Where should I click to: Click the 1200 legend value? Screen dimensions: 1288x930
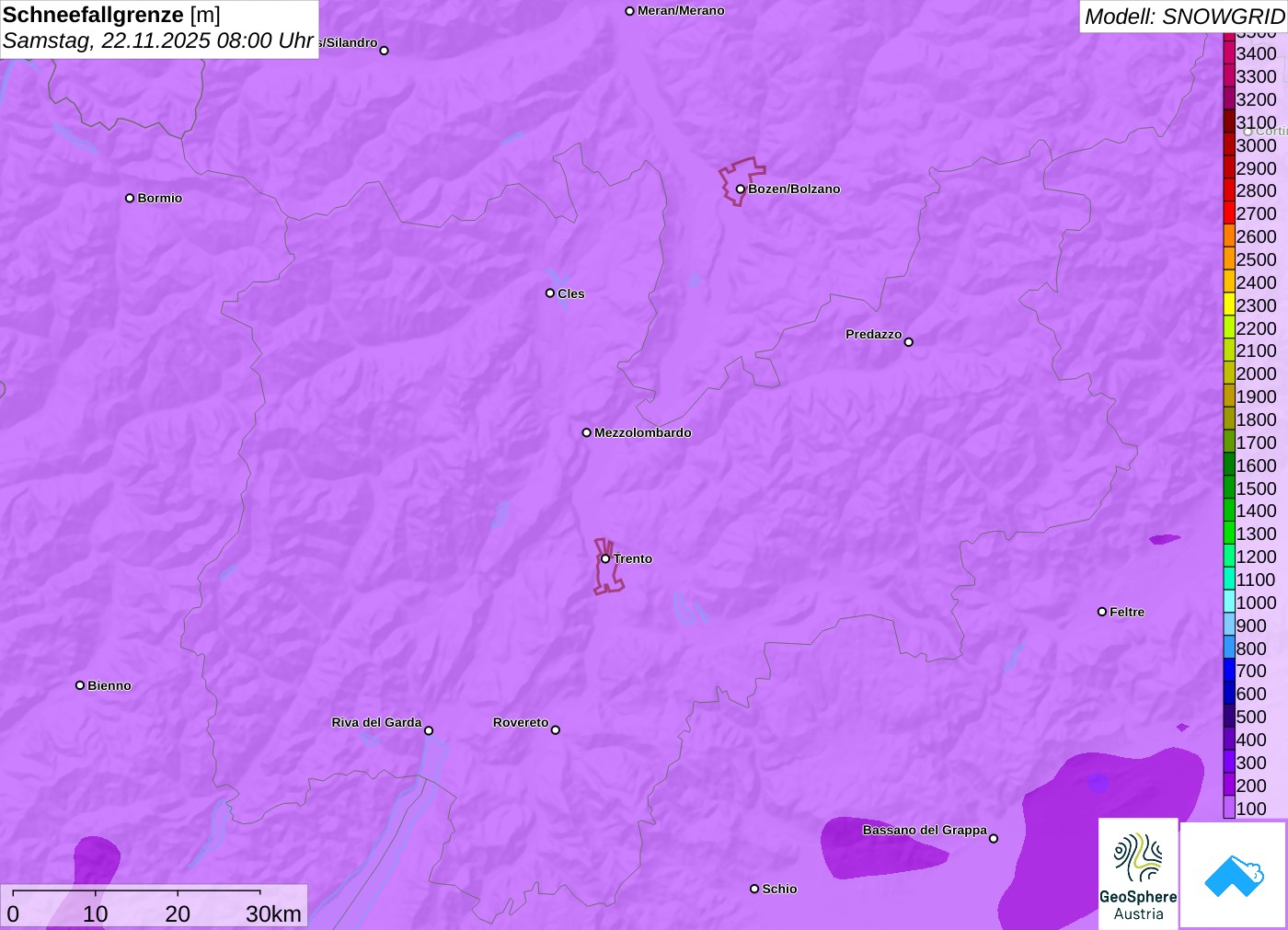(x=1257, y=557)
